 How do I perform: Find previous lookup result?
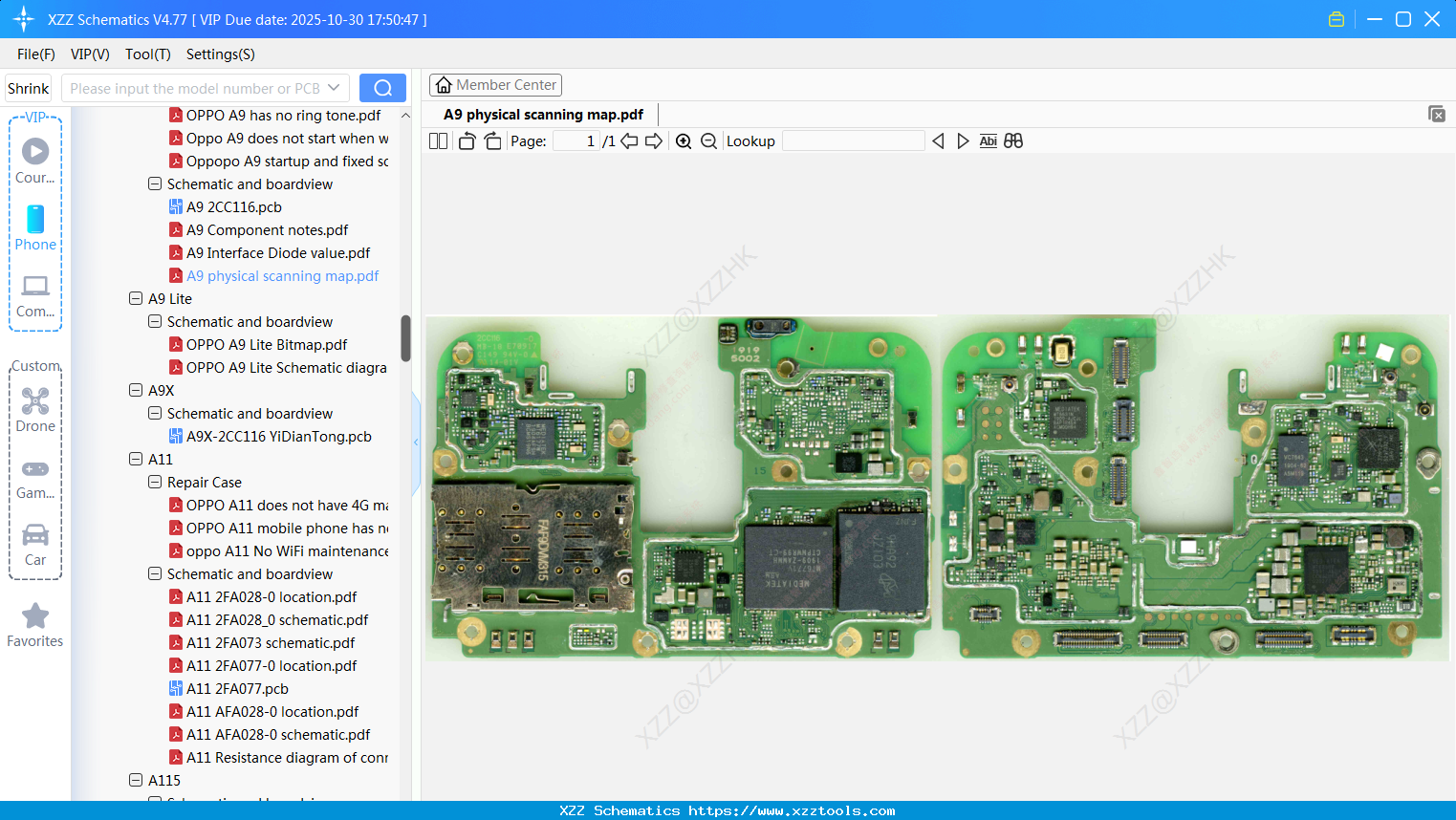pyautogui.click(x=938, y=141)
